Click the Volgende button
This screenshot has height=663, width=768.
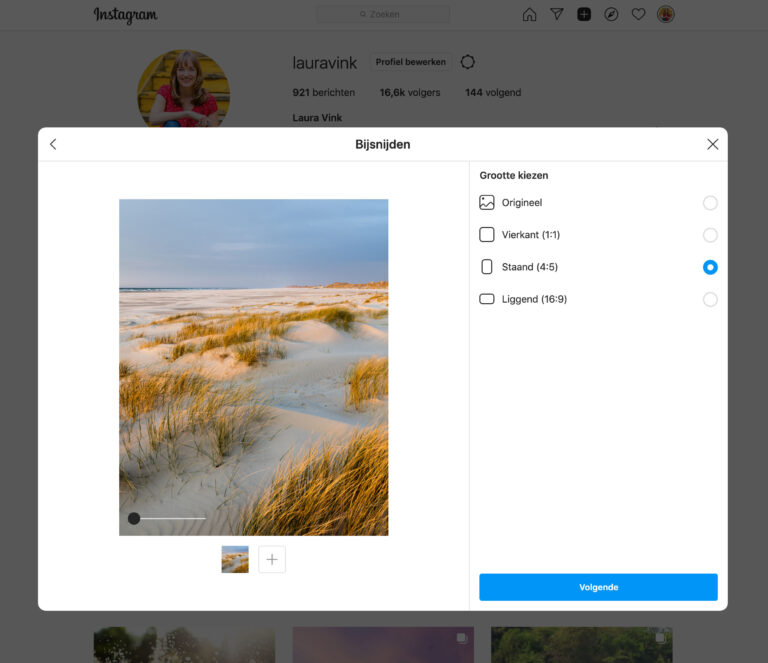click(598, 587)
